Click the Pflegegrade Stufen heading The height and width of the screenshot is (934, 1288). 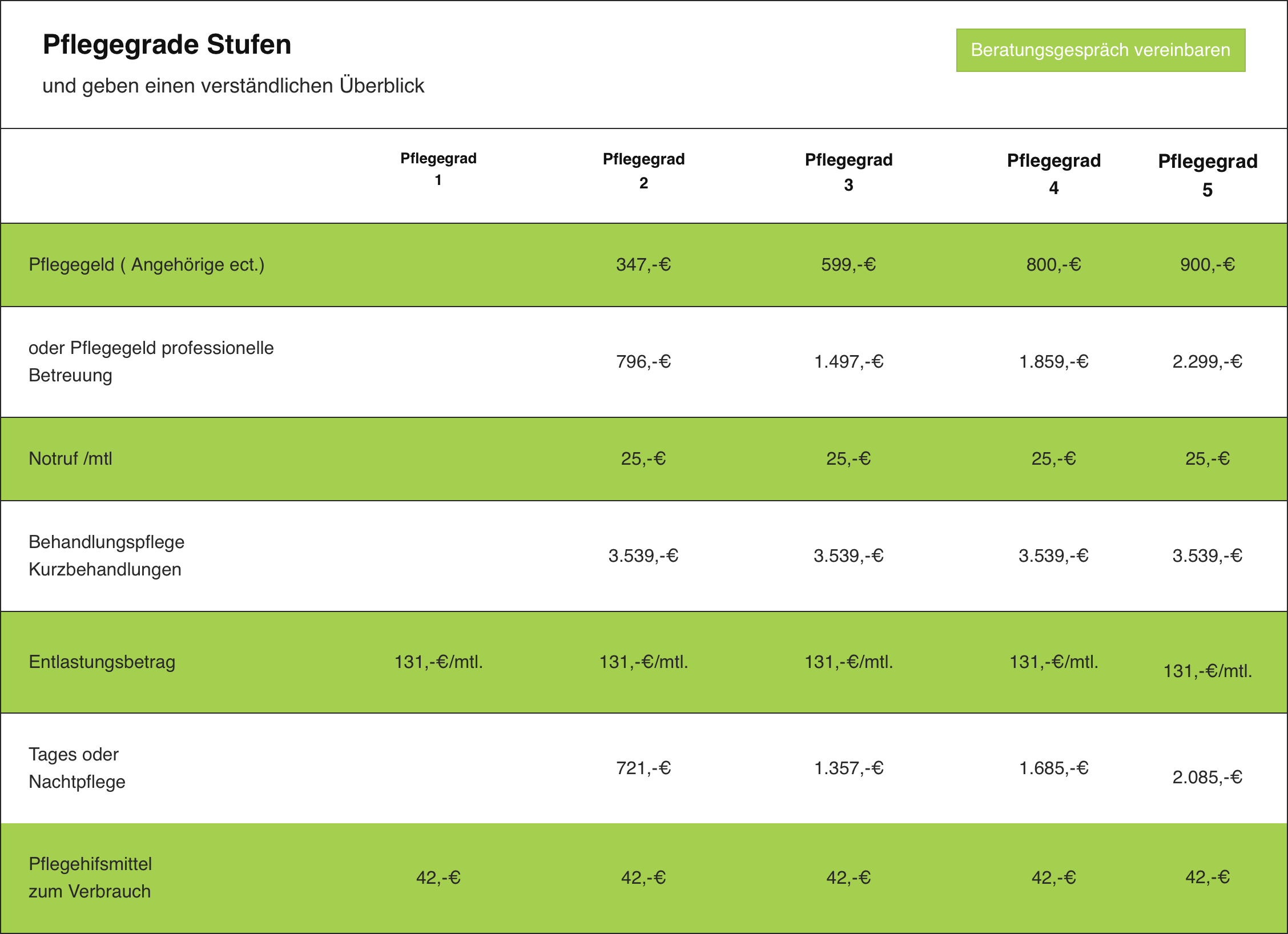(167, 45)
